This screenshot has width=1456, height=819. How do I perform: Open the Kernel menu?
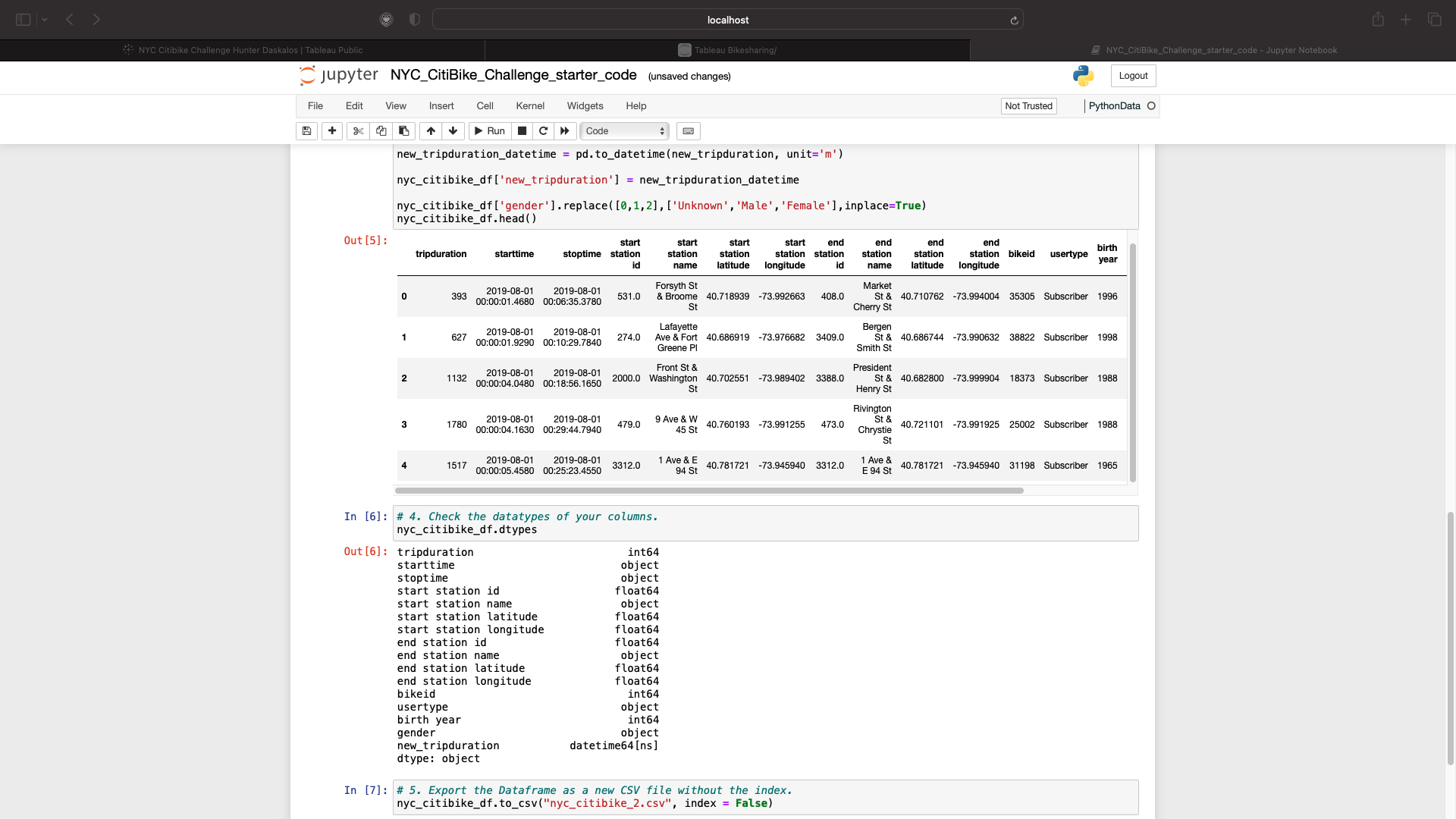click(x=530, y=105)
